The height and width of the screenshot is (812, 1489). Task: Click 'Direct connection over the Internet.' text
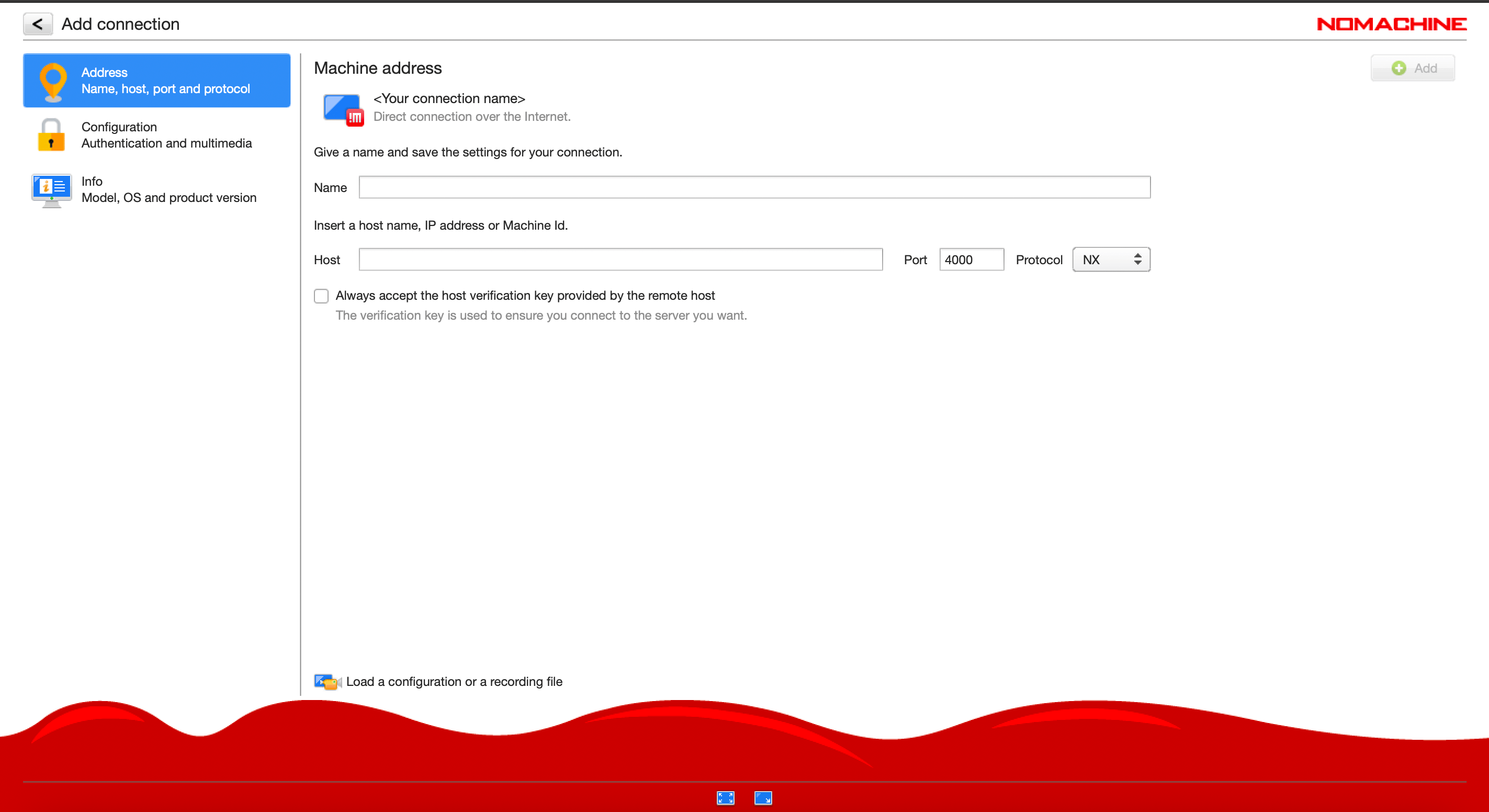(x=472, y=117)
